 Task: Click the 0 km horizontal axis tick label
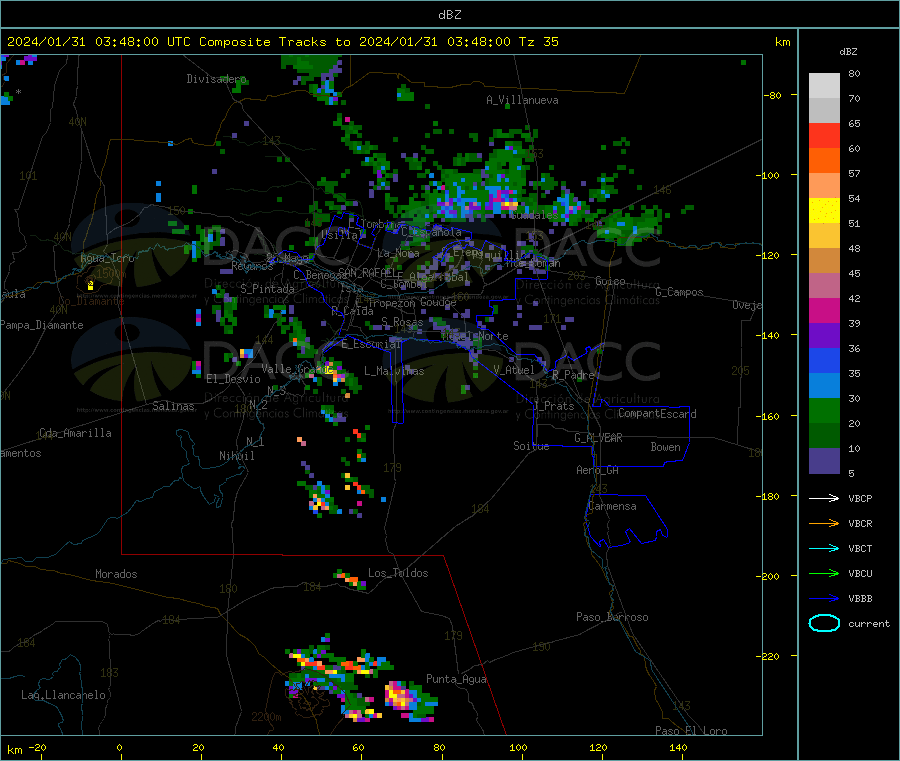(x=119, y=747)
